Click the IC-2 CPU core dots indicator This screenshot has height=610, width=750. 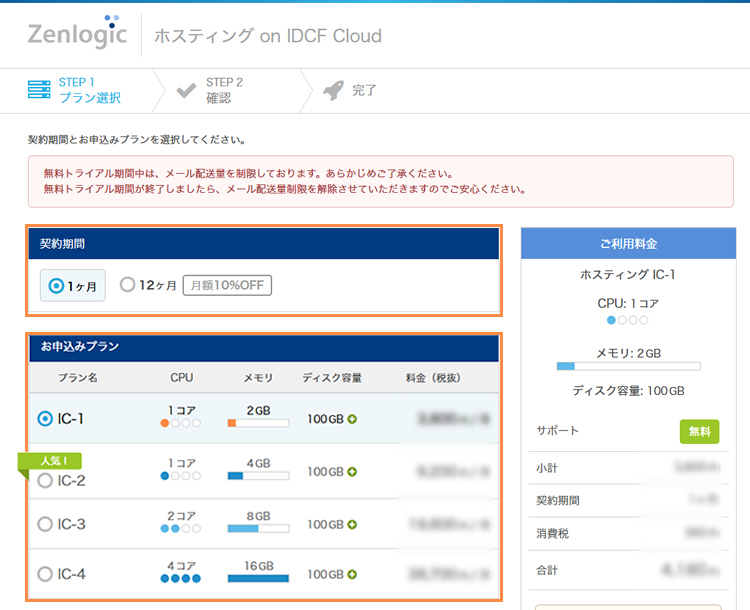pyautogui.click(x=181, y=476)
